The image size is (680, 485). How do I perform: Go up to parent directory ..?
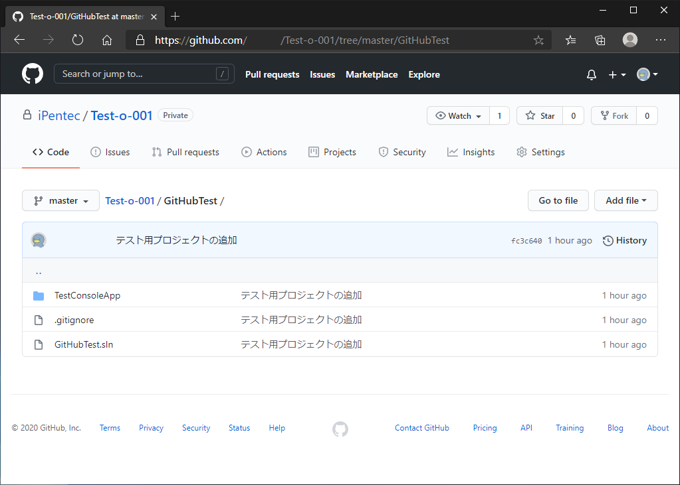(x=39, y=273)
